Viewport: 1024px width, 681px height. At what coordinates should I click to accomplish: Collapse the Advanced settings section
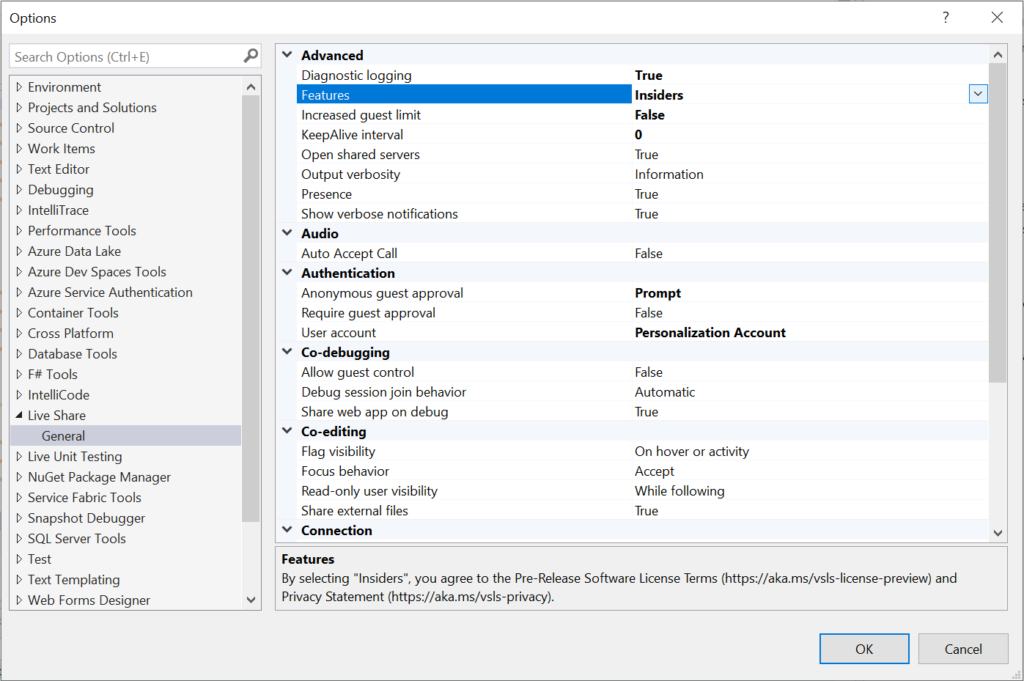click(x=288, y=55)
